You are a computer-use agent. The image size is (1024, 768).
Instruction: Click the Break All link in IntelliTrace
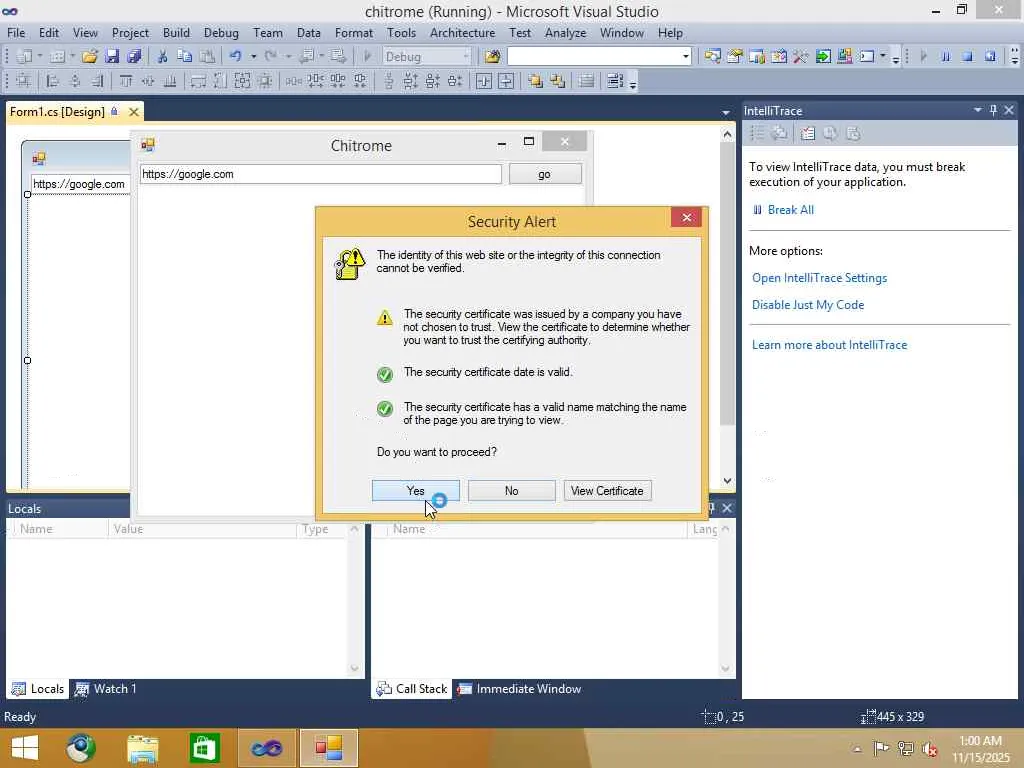[x=790, y=210]
